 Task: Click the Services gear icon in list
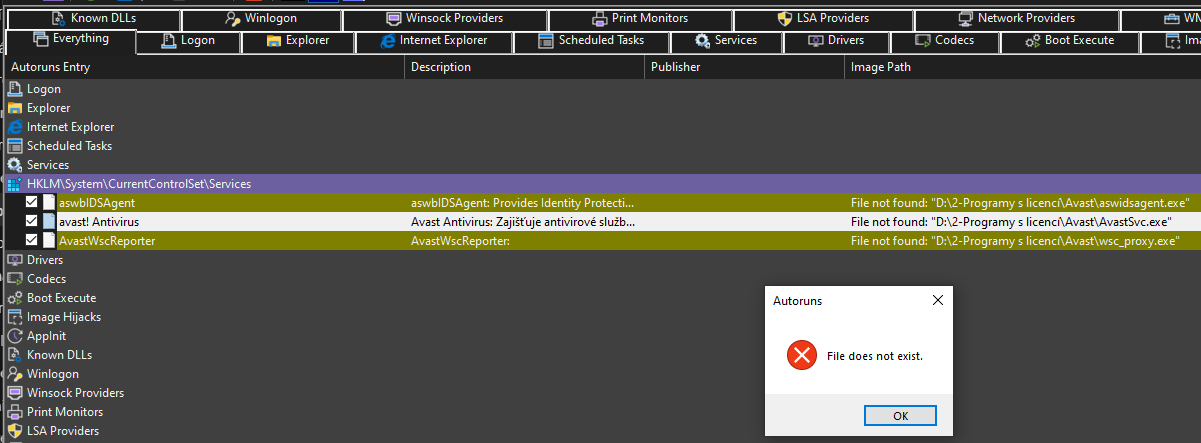15,165
